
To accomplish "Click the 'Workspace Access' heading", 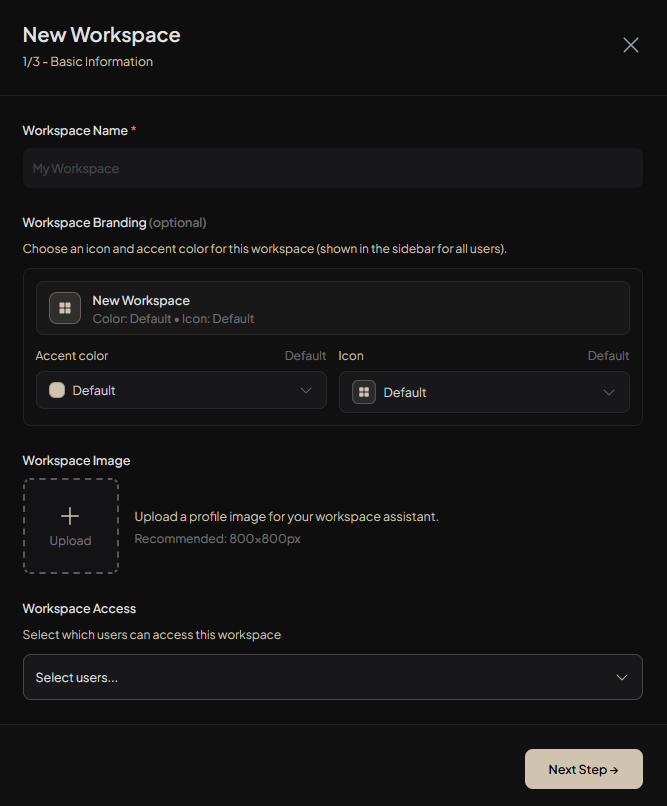I will (x=79, y=609).
